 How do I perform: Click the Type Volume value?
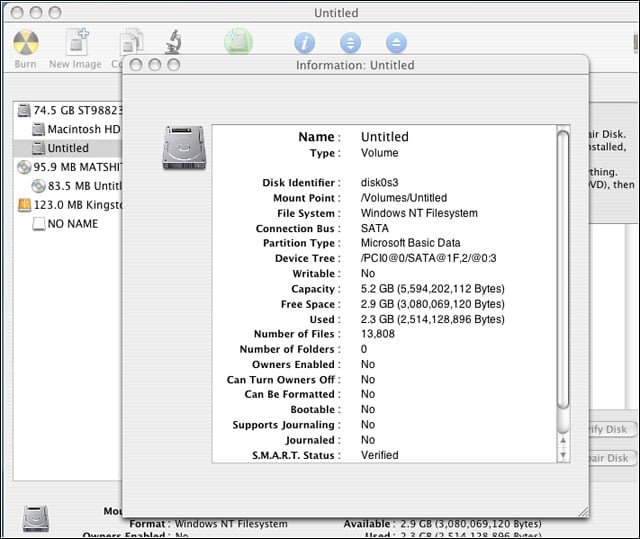[x=380, y=153]
